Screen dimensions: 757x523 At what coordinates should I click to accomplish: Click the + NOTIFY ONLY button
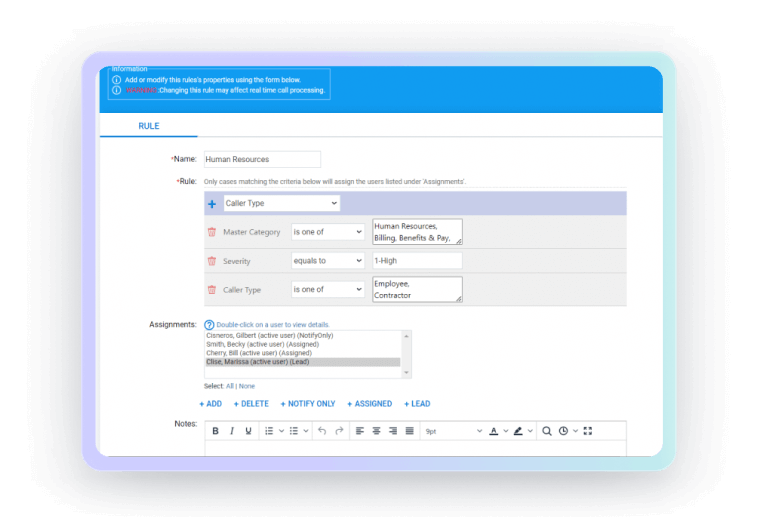coord(308,404)
